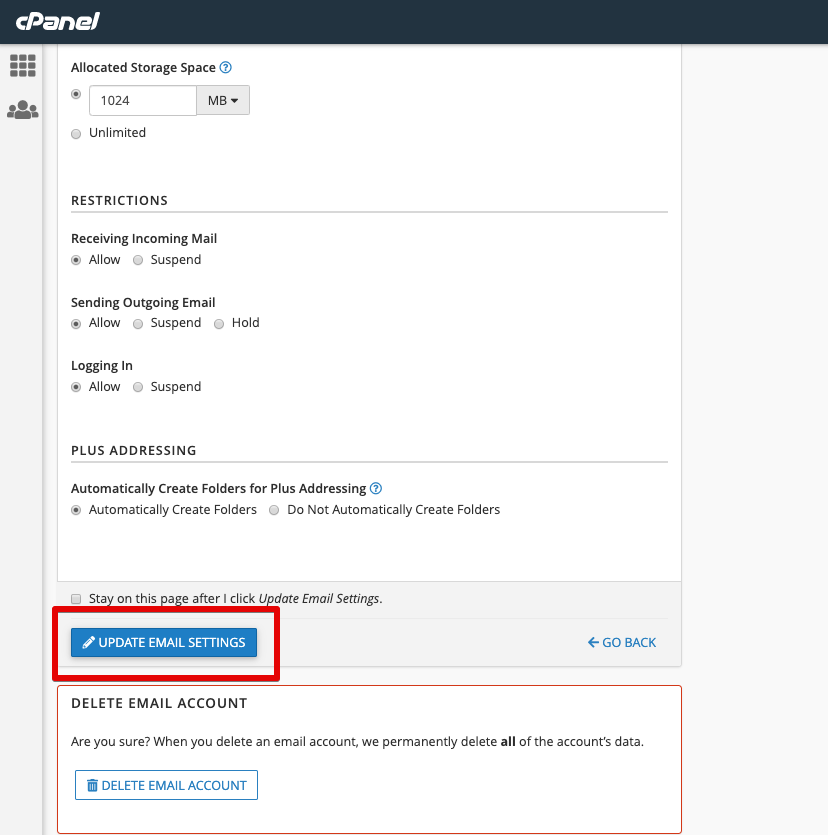
Task: Open help for Allocated Storage Space
Action: coord(226,67)
